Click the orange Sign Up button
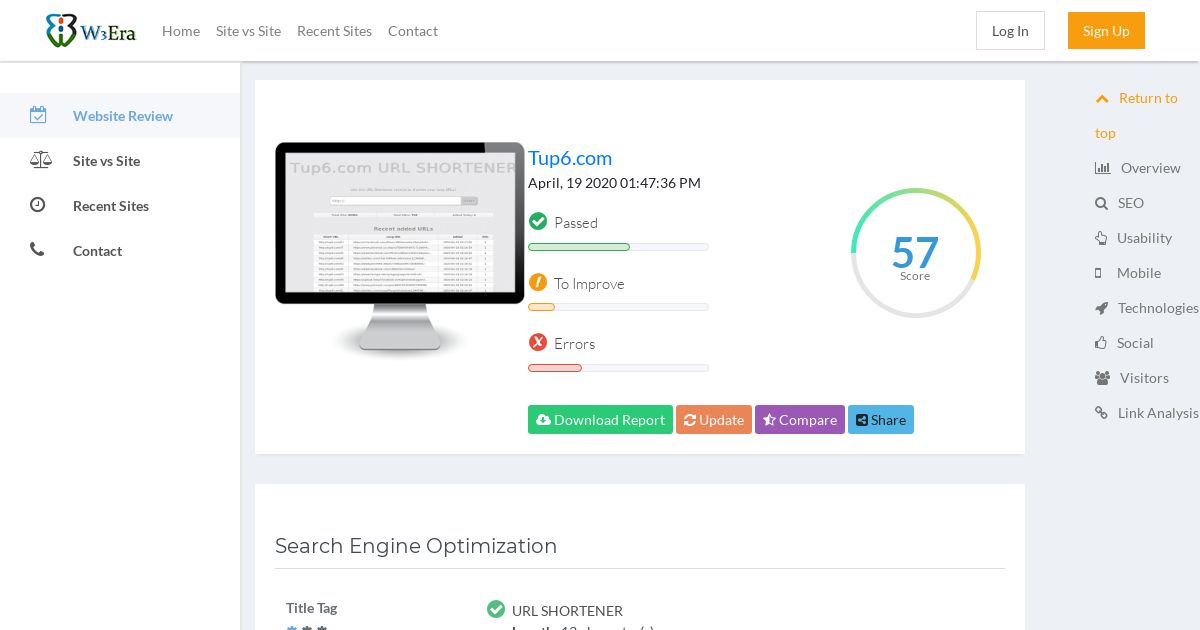 pos(1106,31)
